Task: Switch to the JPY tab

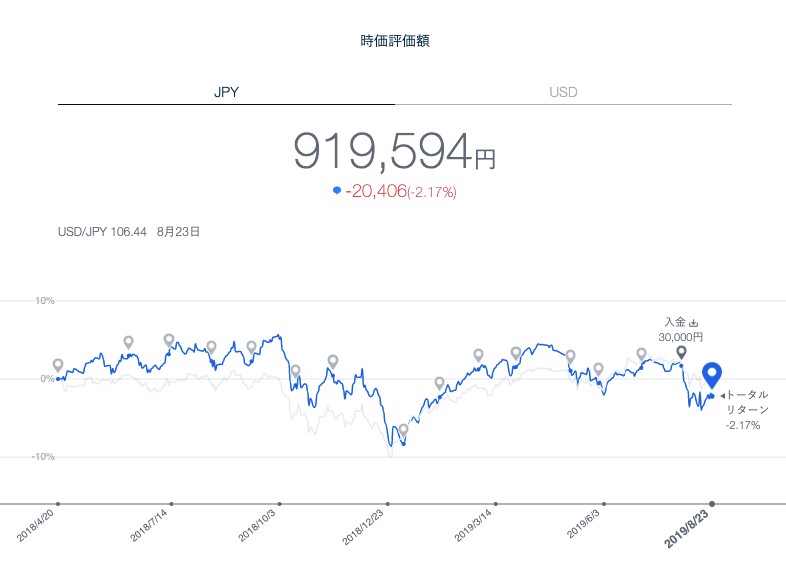Action: (226, 92)
